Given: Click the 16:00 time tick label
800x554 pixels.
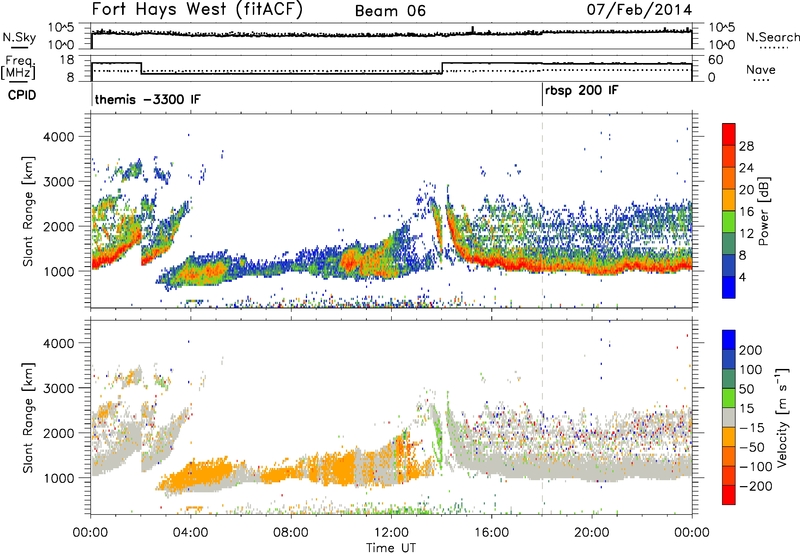Looking at the screenshot, I should (491, 533).
